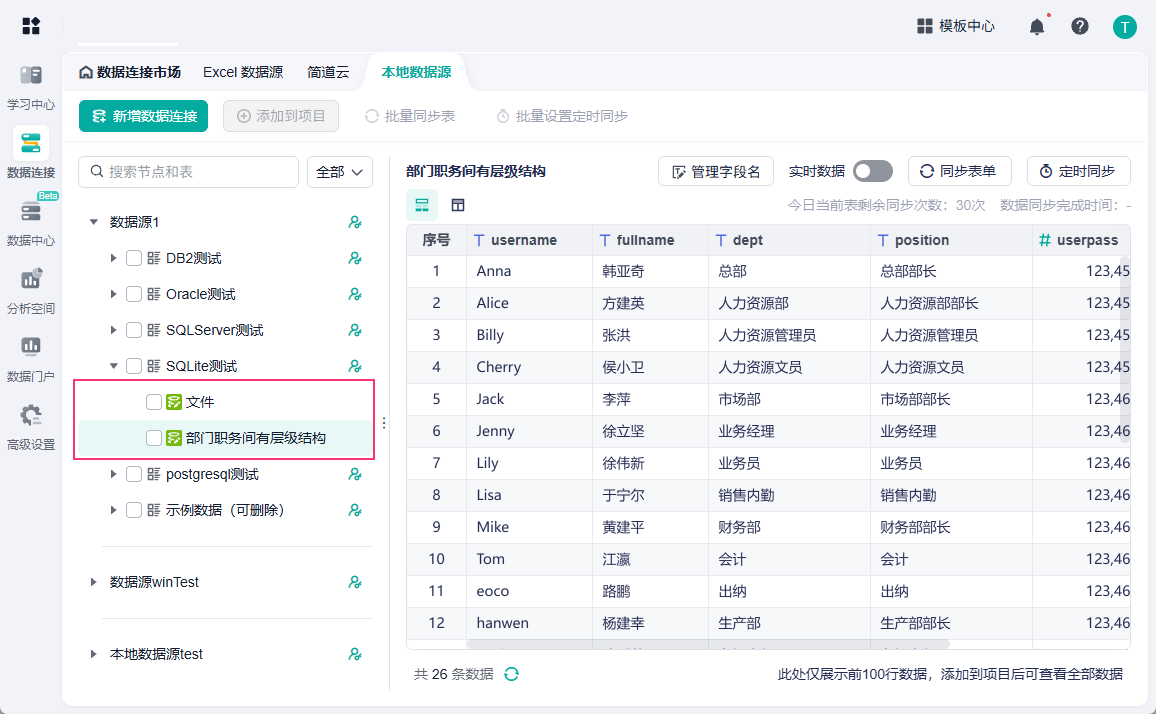Refresh the row count icon
Viewport: 1156px width, 714px height.
click(511, 674)
